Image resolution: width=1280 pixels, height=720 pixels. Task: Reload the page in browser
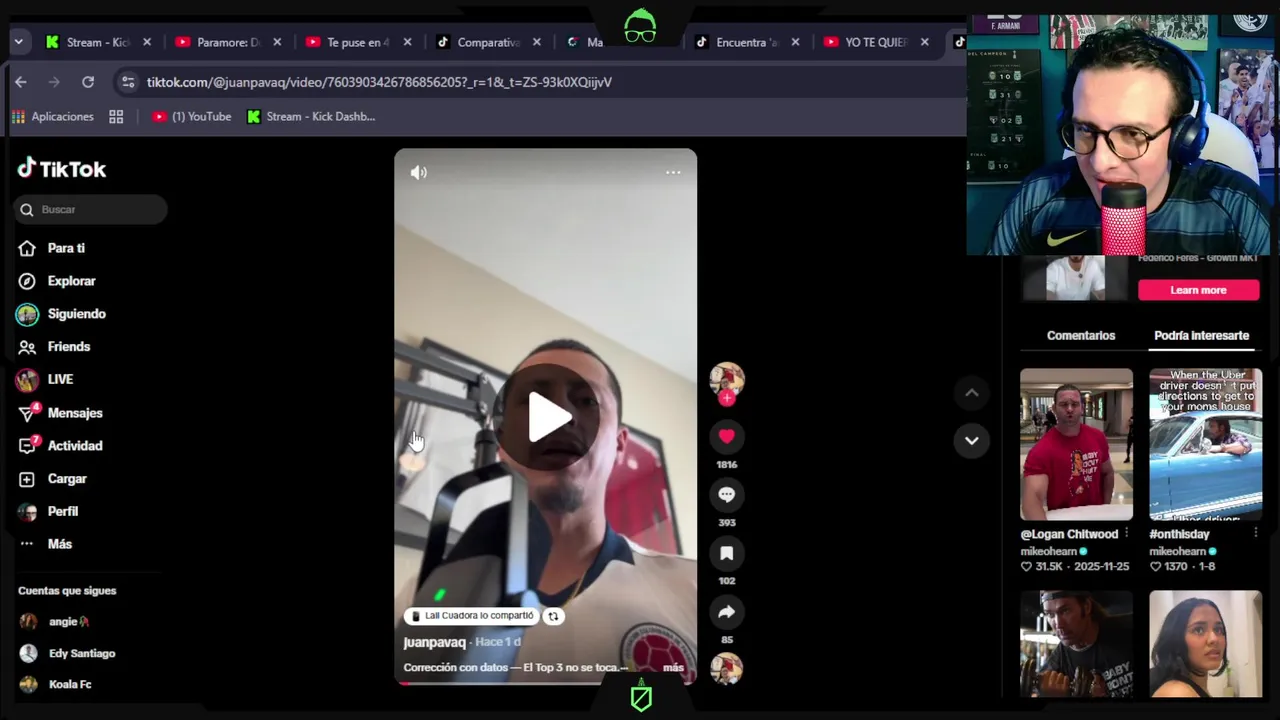88,82
